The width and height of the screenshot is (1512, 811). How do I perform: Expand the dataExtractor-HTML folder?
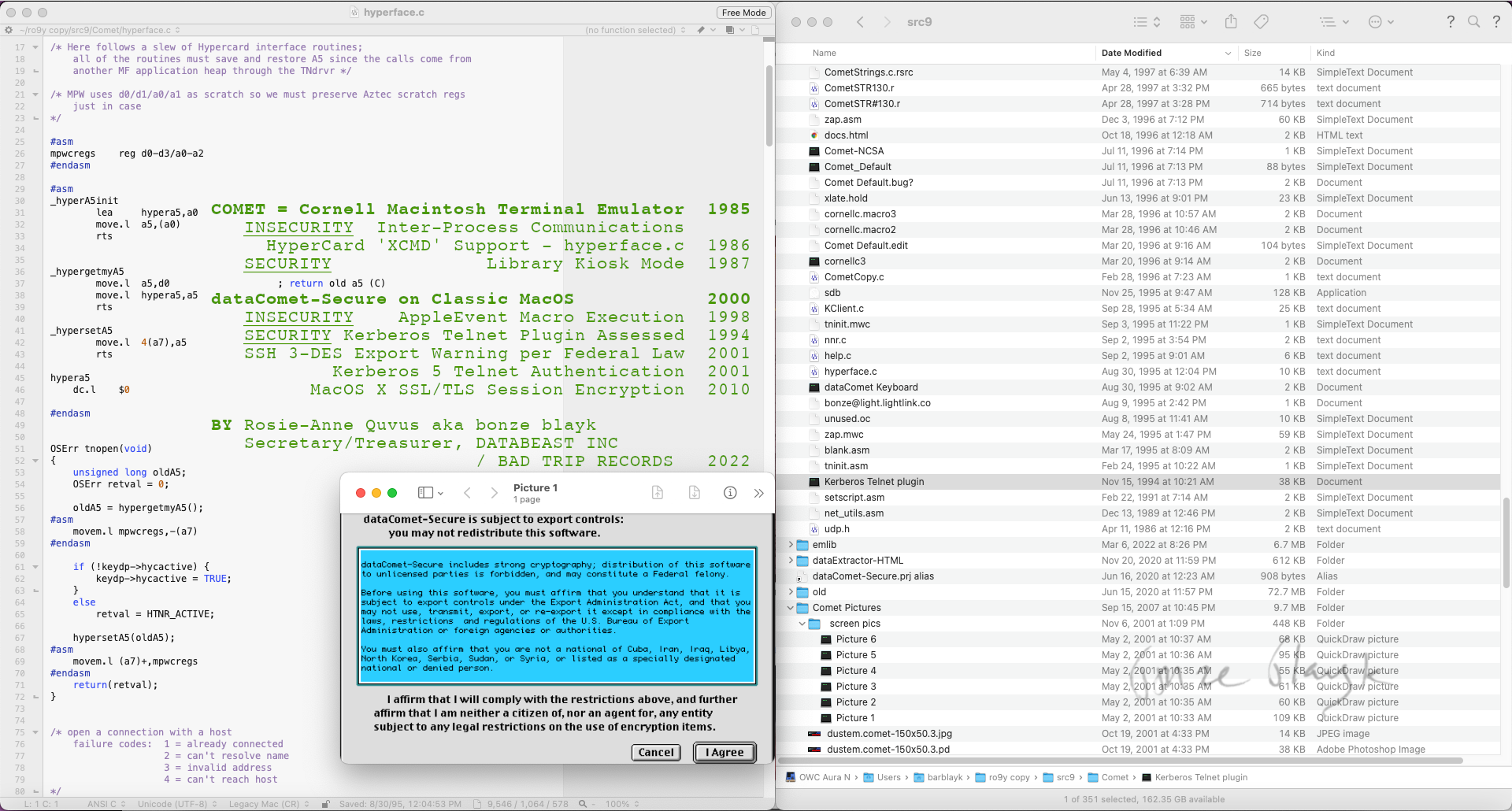pos(791,561)
